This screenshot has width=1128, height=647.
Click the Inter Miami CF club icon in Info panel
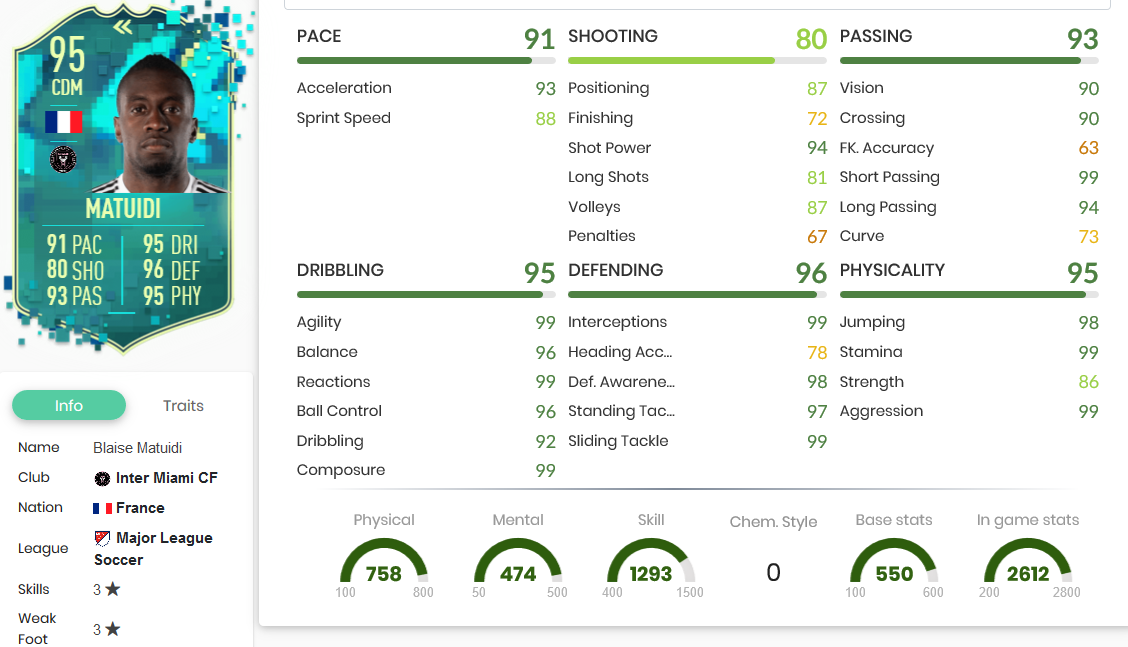point(100,477)
